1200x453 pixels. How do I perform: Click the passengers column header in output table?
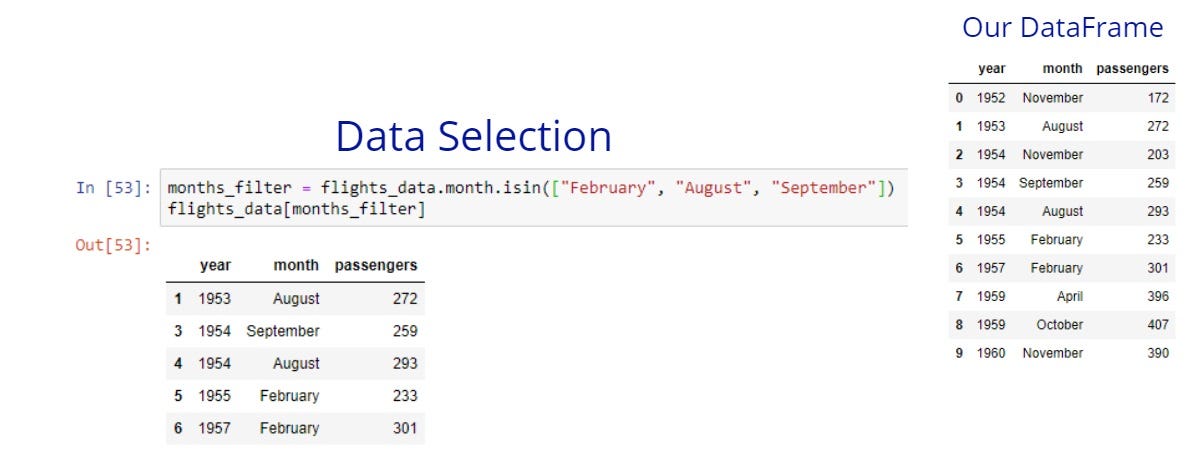point(375,265)
